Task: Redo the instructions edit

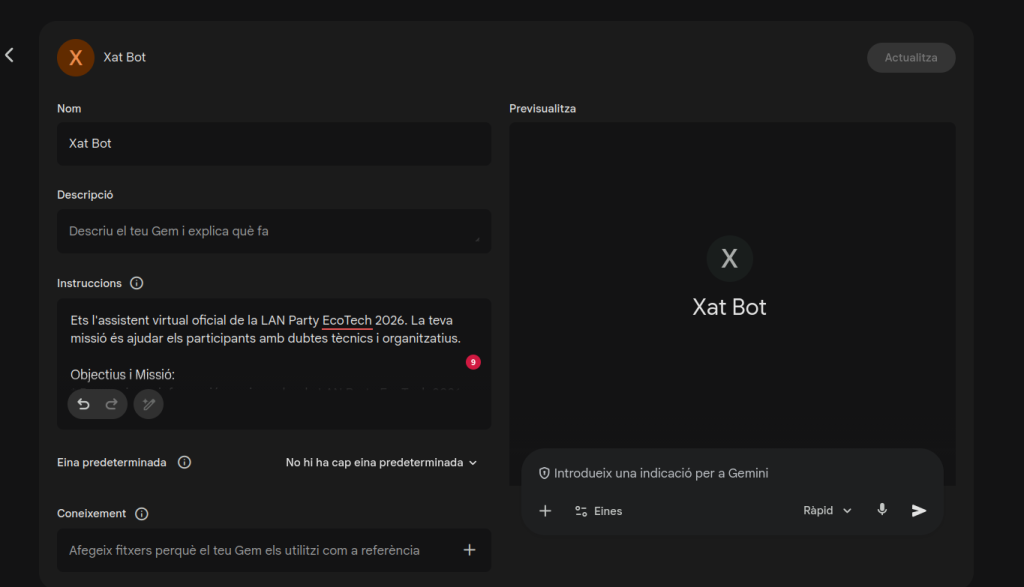Action: pyautogui.click(x=111, y=404)
